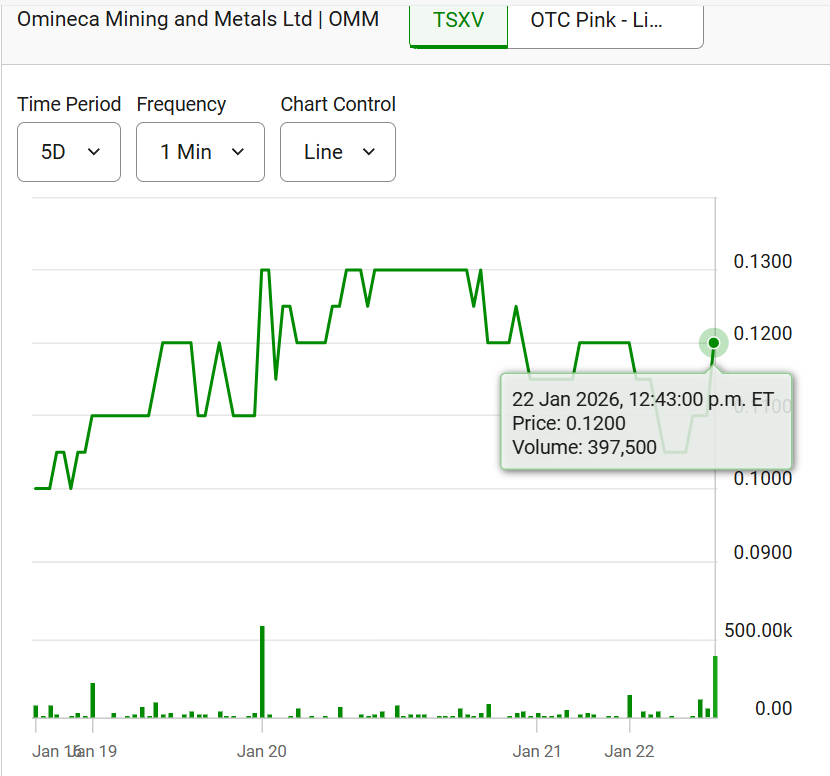The height and width of the screenshot is (776, 830).
Task: Open the 5D Time Period dropdown
Action: [69, 152]
